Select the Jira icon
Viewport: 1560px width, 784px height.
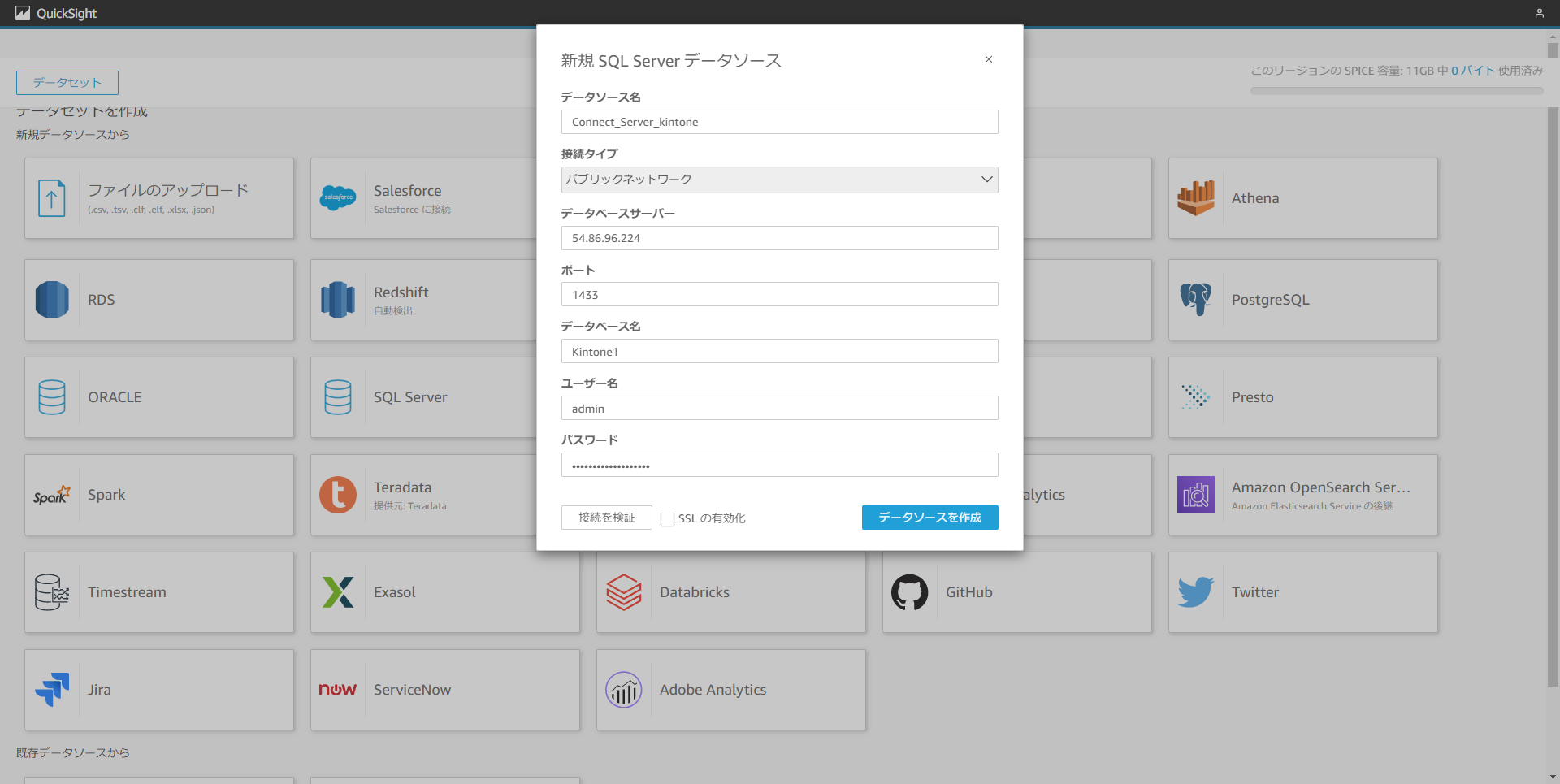(52, 690)
